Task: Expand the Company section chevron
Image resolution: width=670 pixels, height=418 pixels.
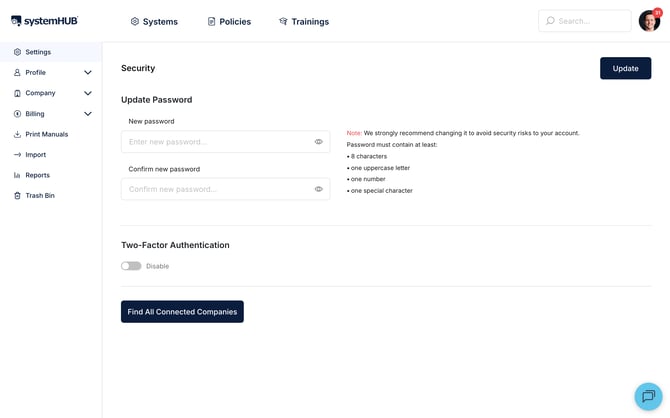Action: (88, 93)
